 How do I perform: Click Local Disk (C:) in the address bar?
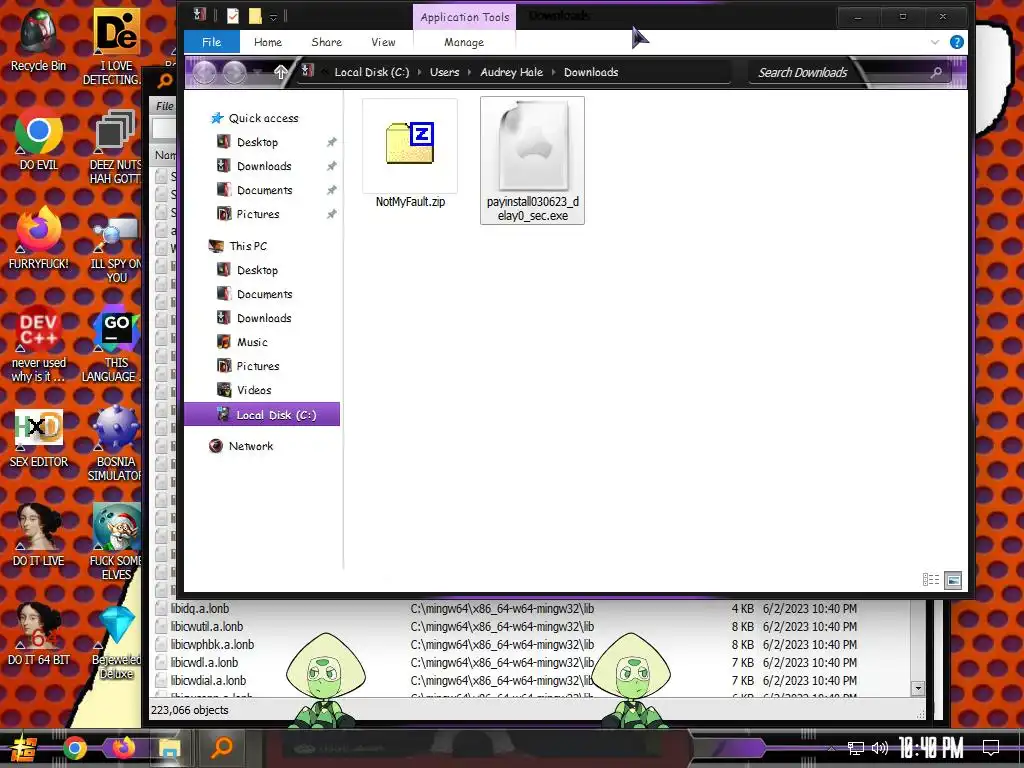click(x=372, y=72)
